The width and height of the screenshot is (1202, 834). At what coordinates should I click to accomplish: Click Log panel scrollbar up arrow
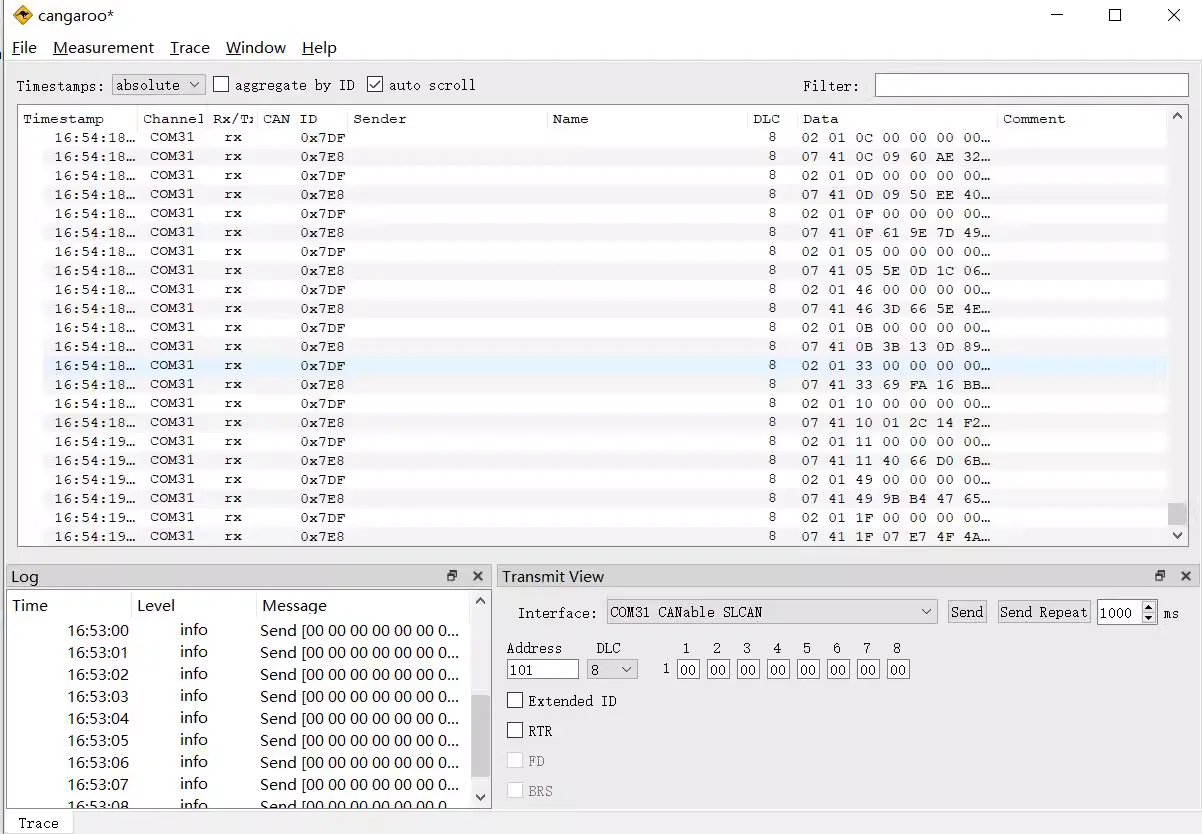(481, 601)
